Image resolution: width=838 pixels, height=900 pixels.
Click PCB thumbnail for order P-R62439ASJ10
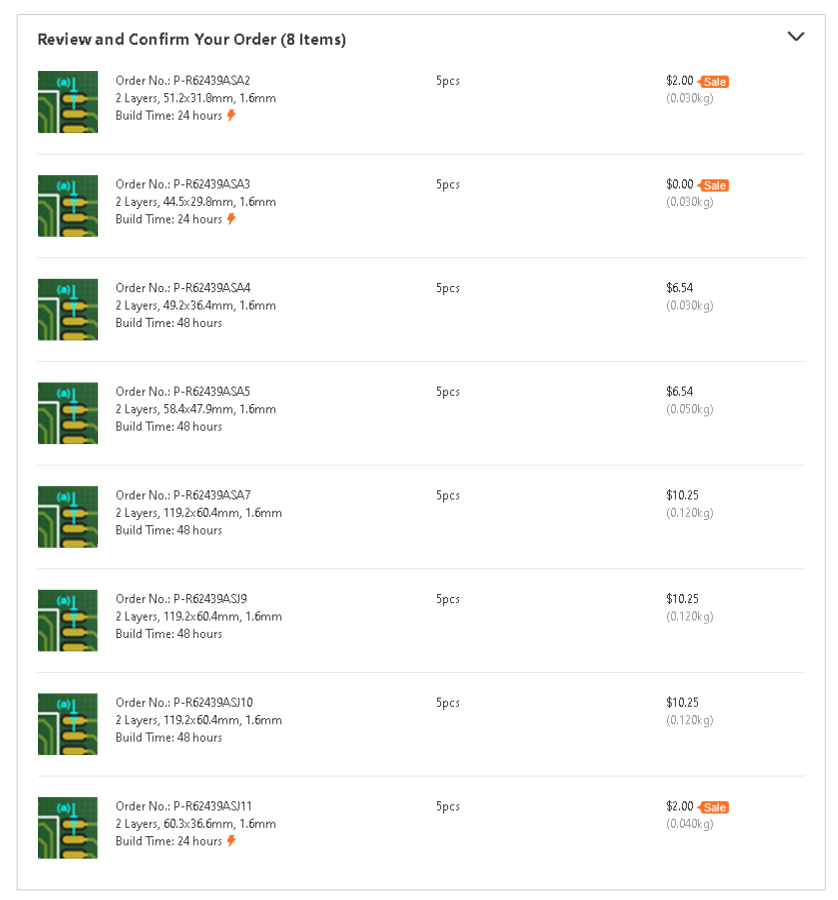click(68, 724)
